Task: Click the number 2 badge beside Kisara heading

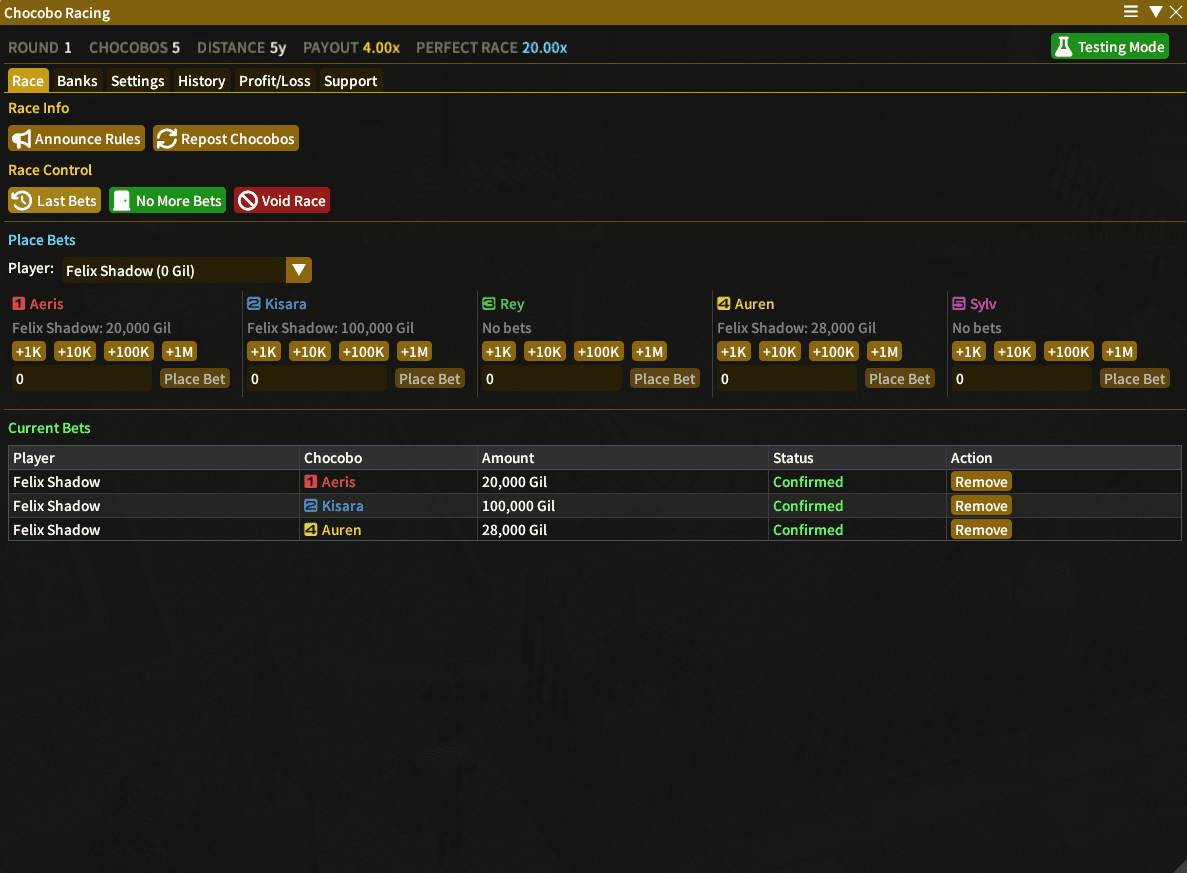Action: click(x=254, y=304)
